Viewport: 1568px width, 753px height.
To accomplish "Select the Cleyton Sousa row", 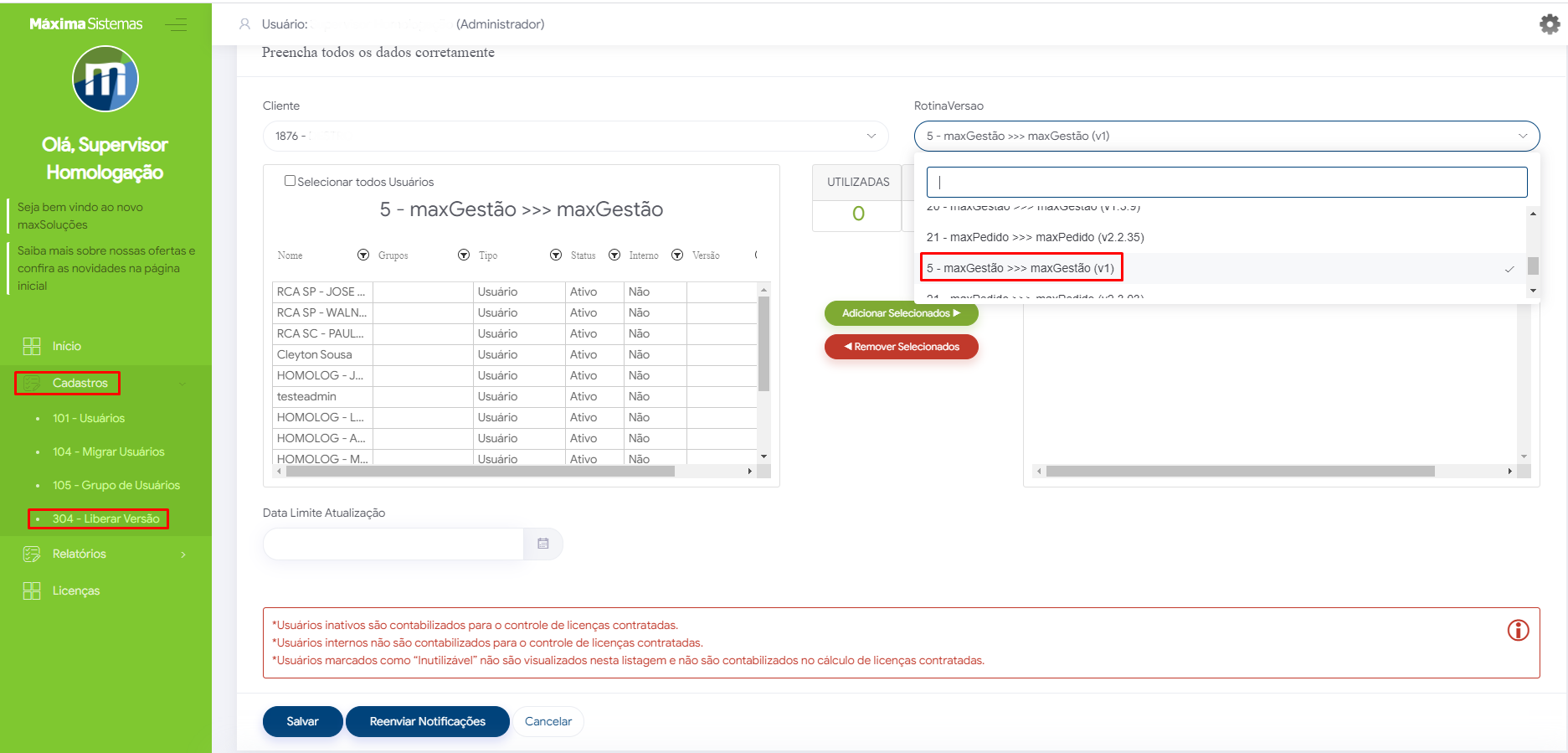I will click(x=515, y=354).
